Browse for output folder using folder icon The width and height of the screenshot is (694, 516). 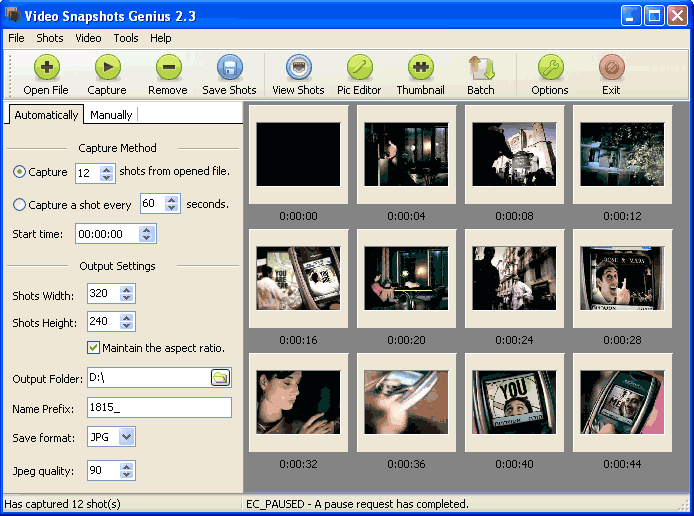(220, 377)
